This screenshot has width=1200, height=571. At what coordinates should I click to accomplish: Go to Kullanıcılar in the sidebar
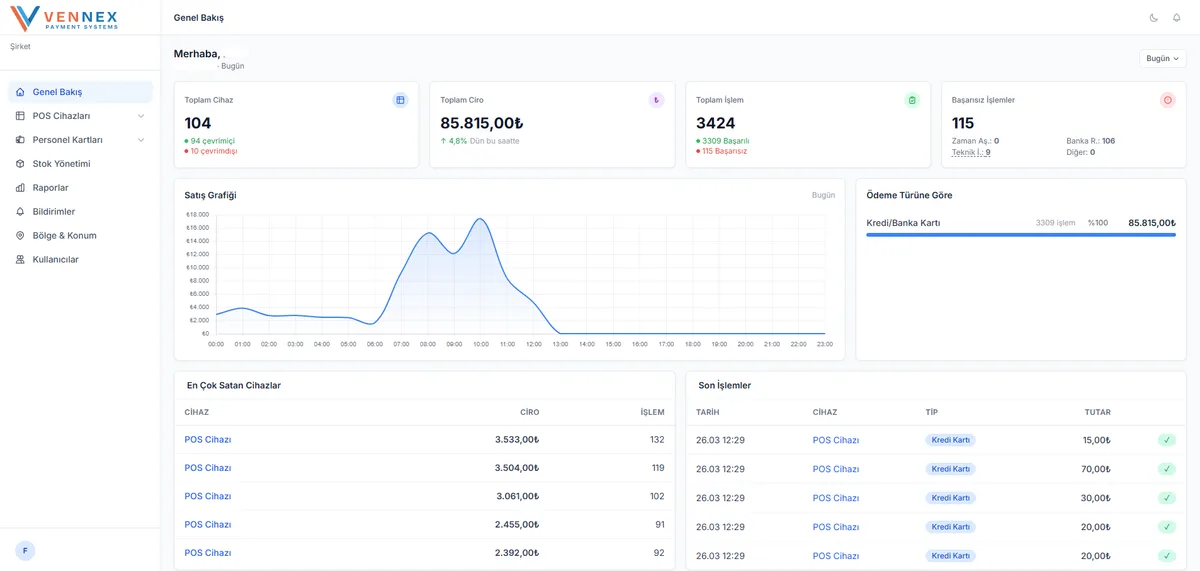tap(55, 260)
